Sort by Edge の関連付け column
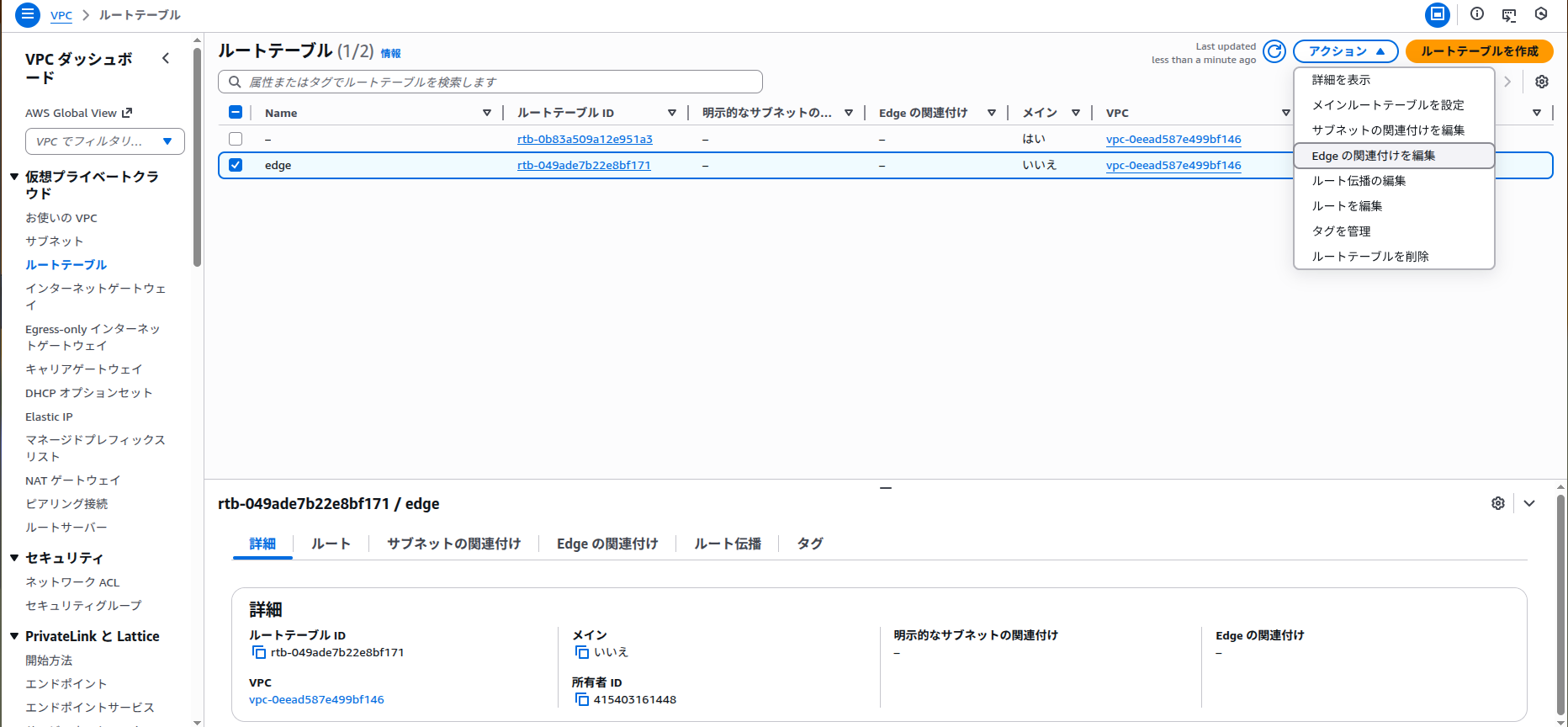This screenshot has width=1568, height=727. click(x=992, y=113)
